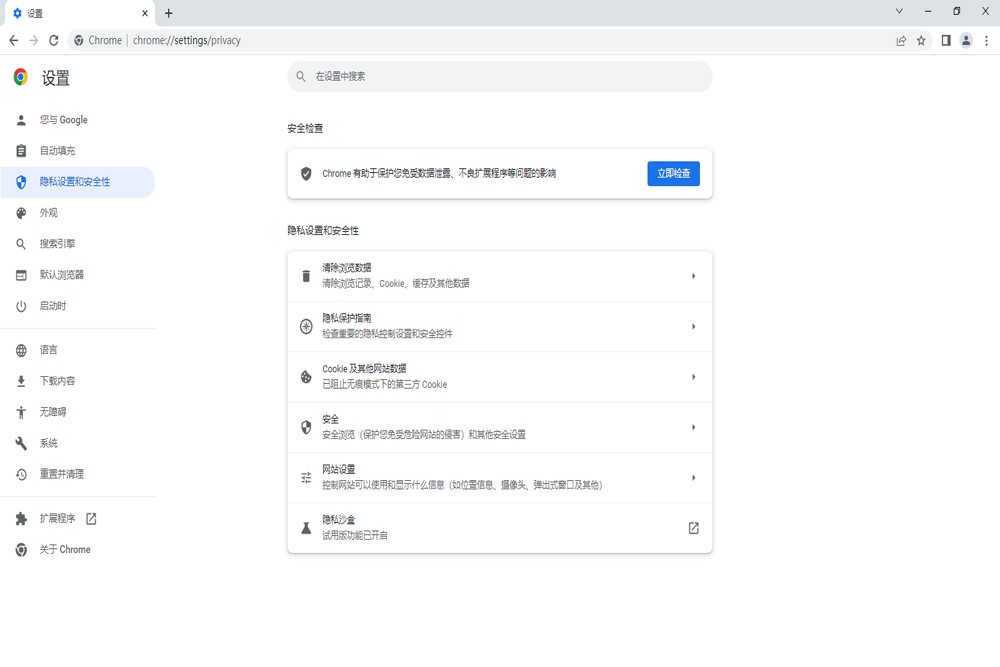Open a new tab with the plus button

[169, 13]
